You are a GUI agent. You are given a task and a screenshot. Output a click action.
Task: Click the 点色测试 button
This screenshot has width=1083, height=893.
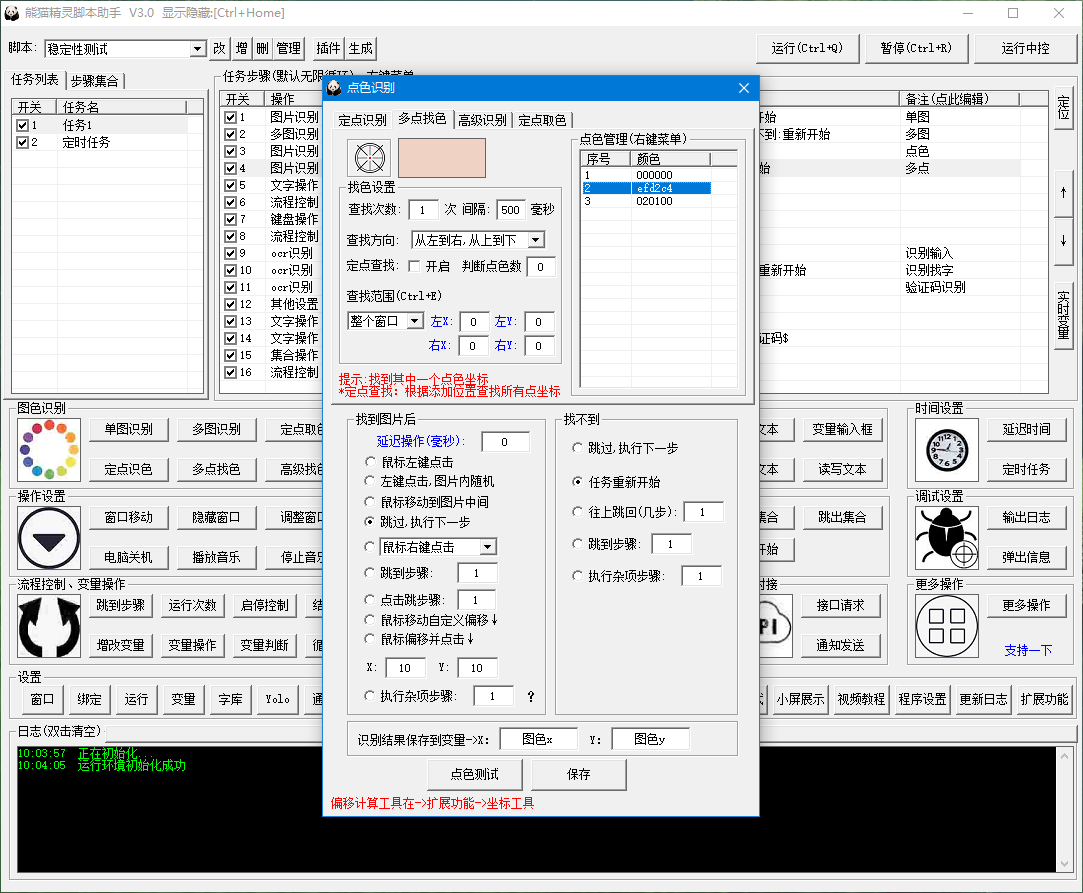pyautogui.click(x=474, y=774)
